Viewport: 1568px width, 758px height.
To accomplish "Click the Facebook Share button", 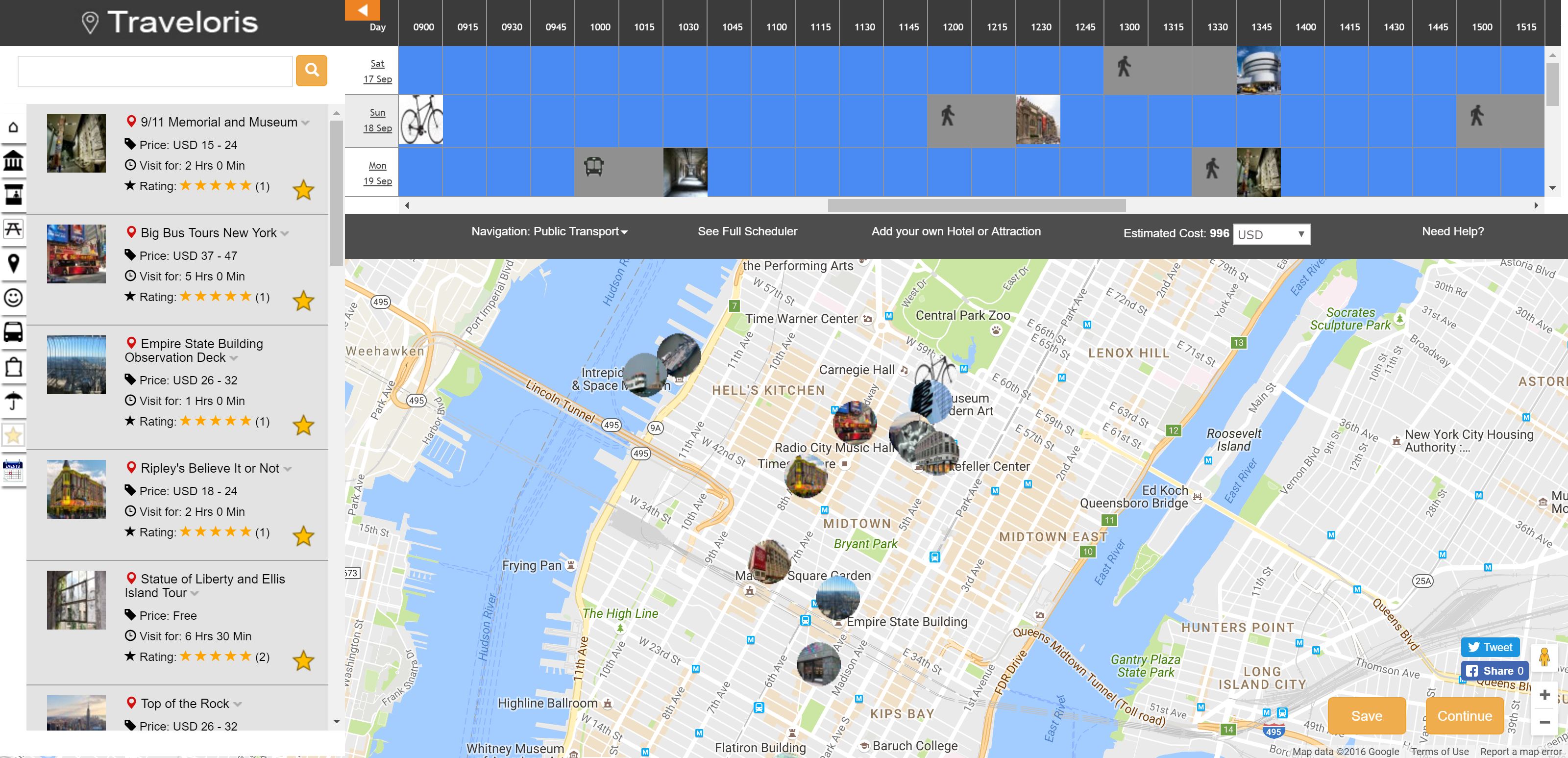I will [x=1494, y=670].
